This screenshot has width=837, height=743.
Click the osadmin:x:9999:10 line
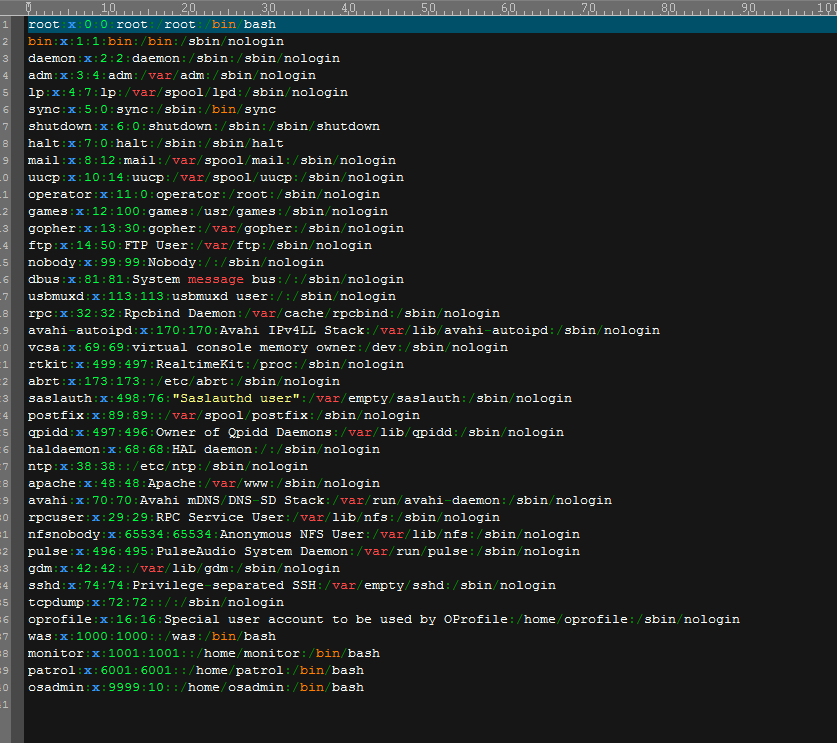pos(196,688)
